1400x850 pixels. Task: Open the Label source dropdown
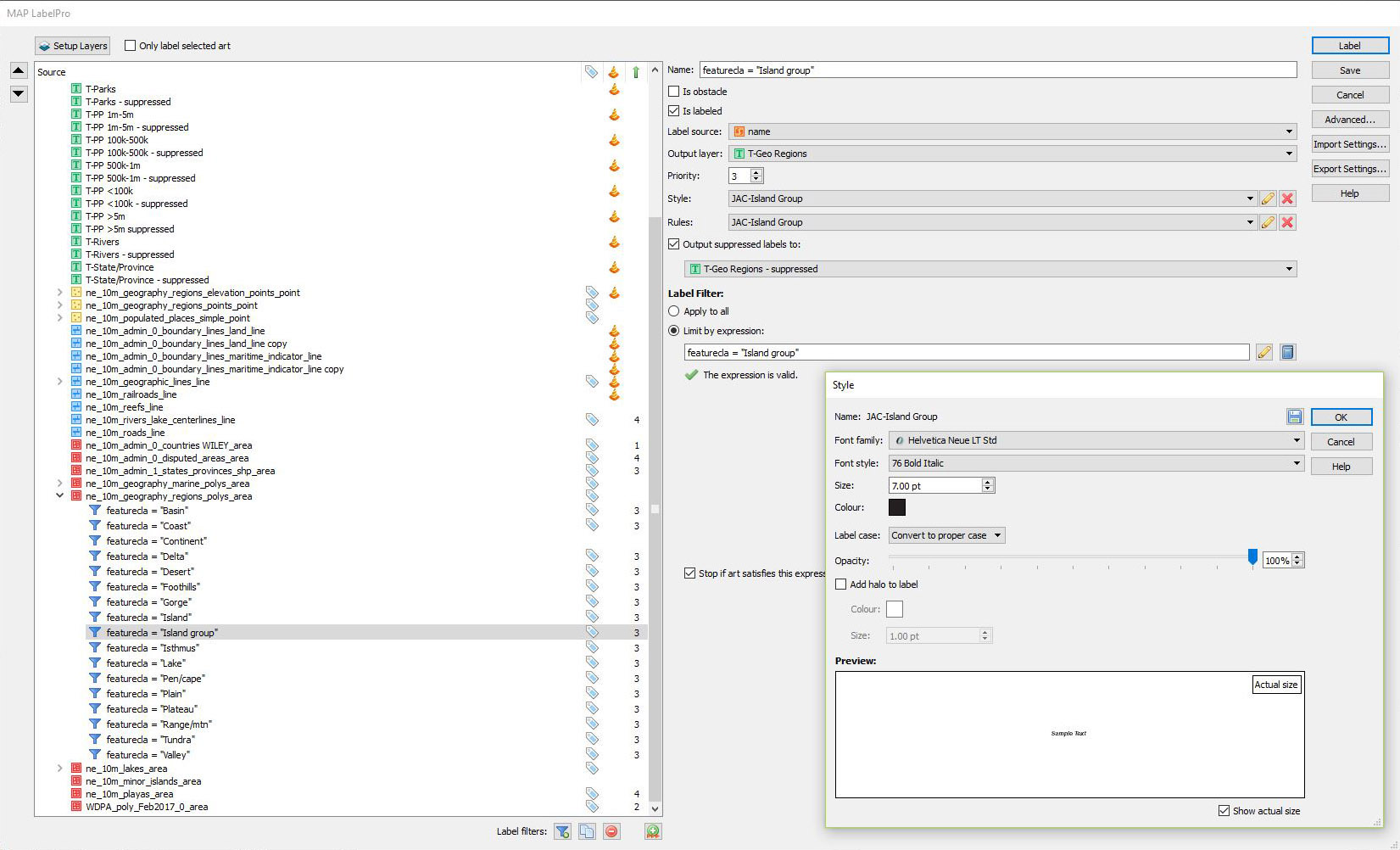pos(1012,131)
